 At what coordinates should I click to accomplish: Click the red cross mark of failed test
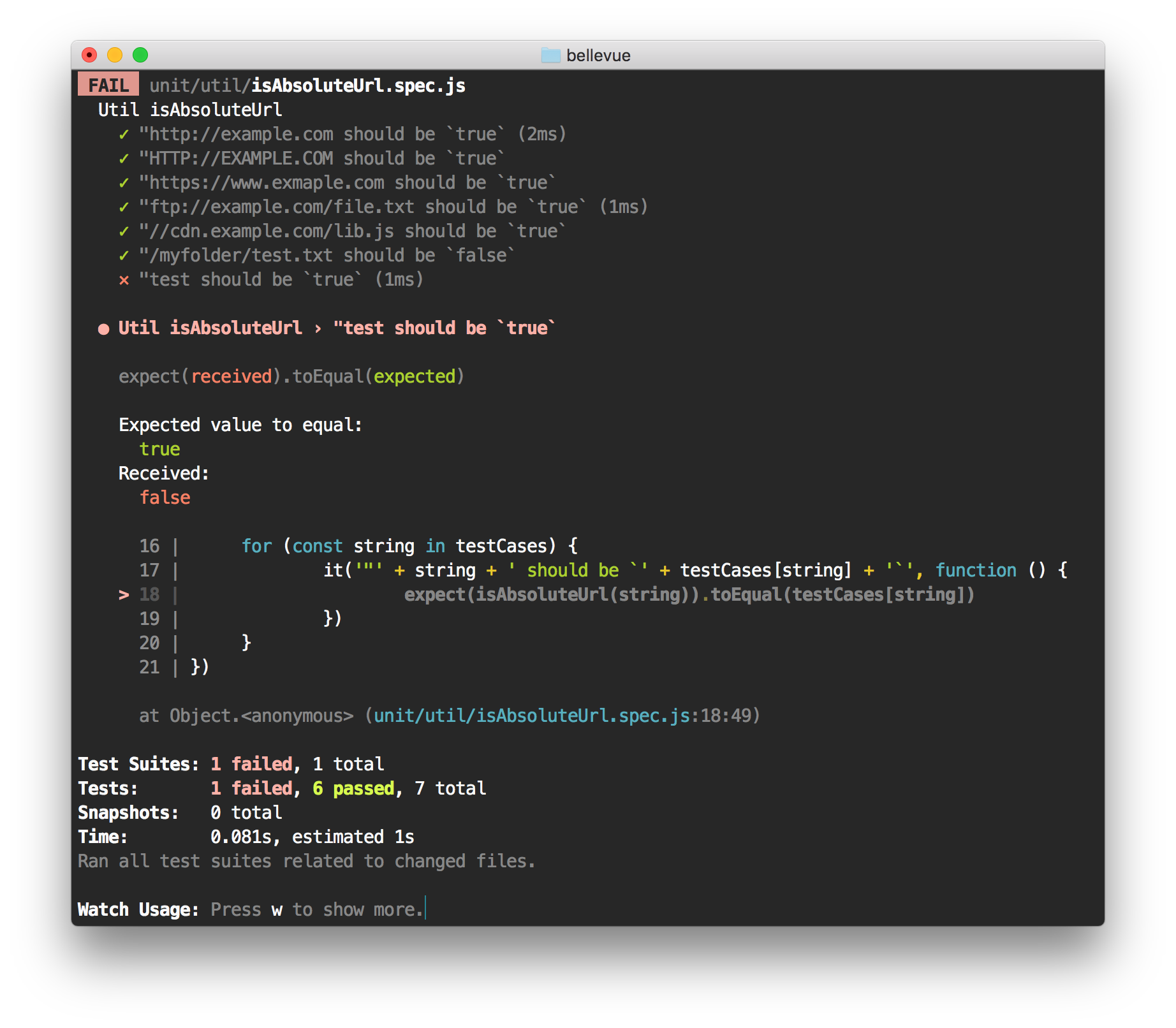coord(124,280)
